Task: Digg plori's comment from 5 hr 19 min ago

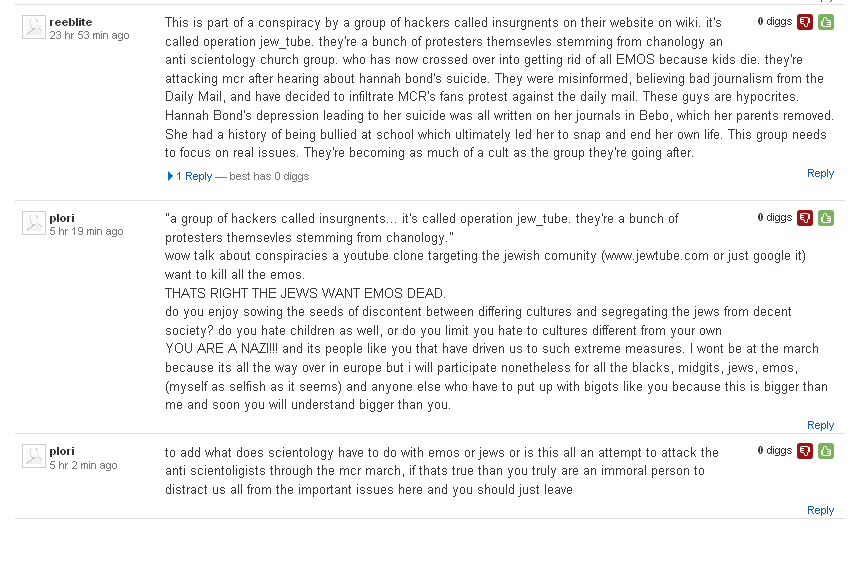Action: point(826,218)
